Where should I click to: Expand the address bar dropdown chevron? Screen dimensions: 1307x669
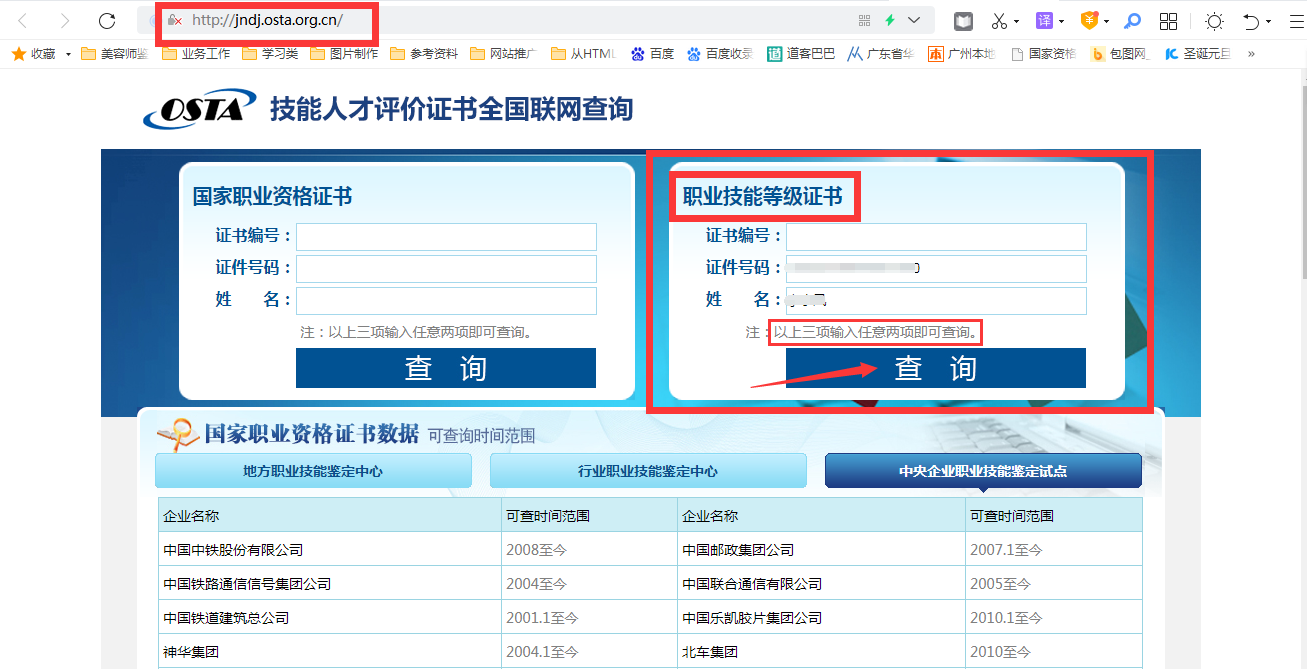click(914, 21)
